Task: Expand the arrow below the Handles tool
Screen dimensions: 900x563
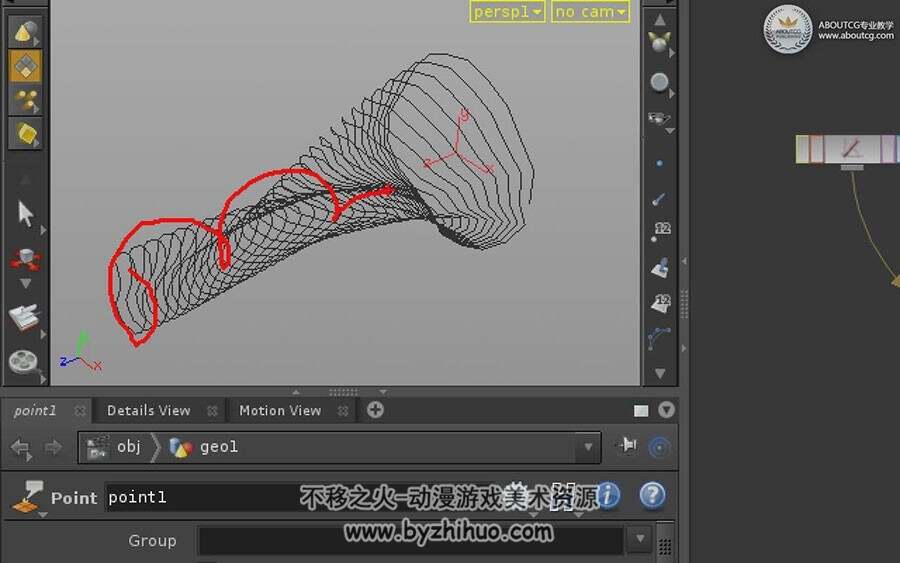Action: pyautogui.click(x=25, y=284)
